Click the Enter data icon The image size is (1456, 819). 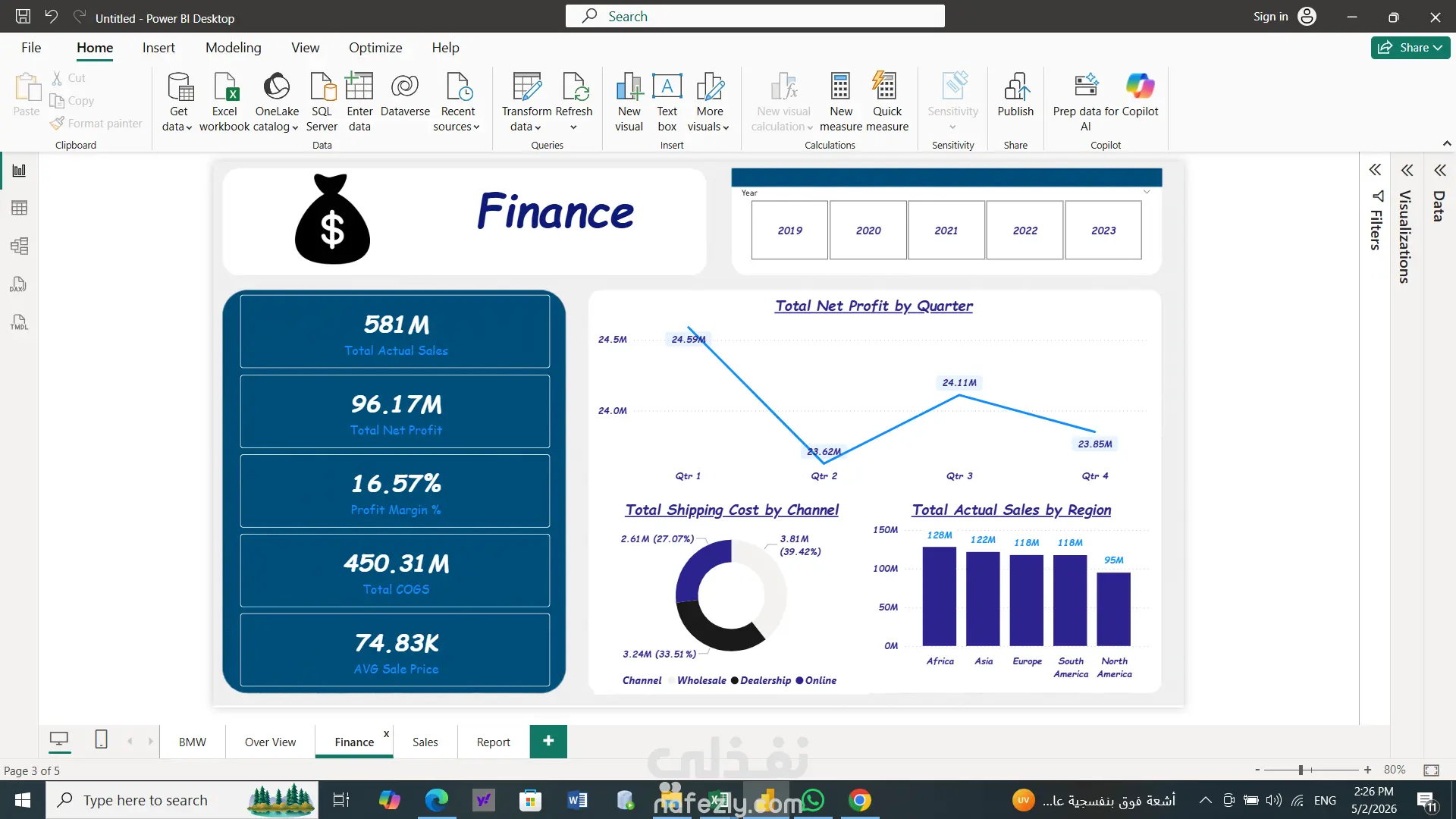359,86
